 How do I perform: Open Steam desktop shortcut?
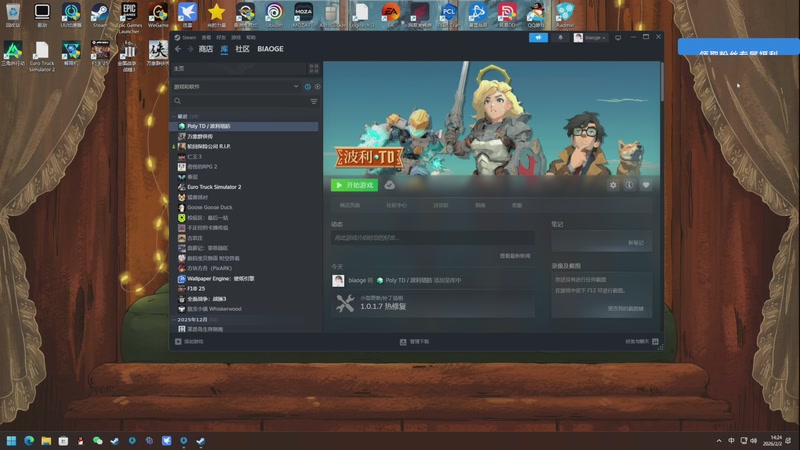(100, 15)
